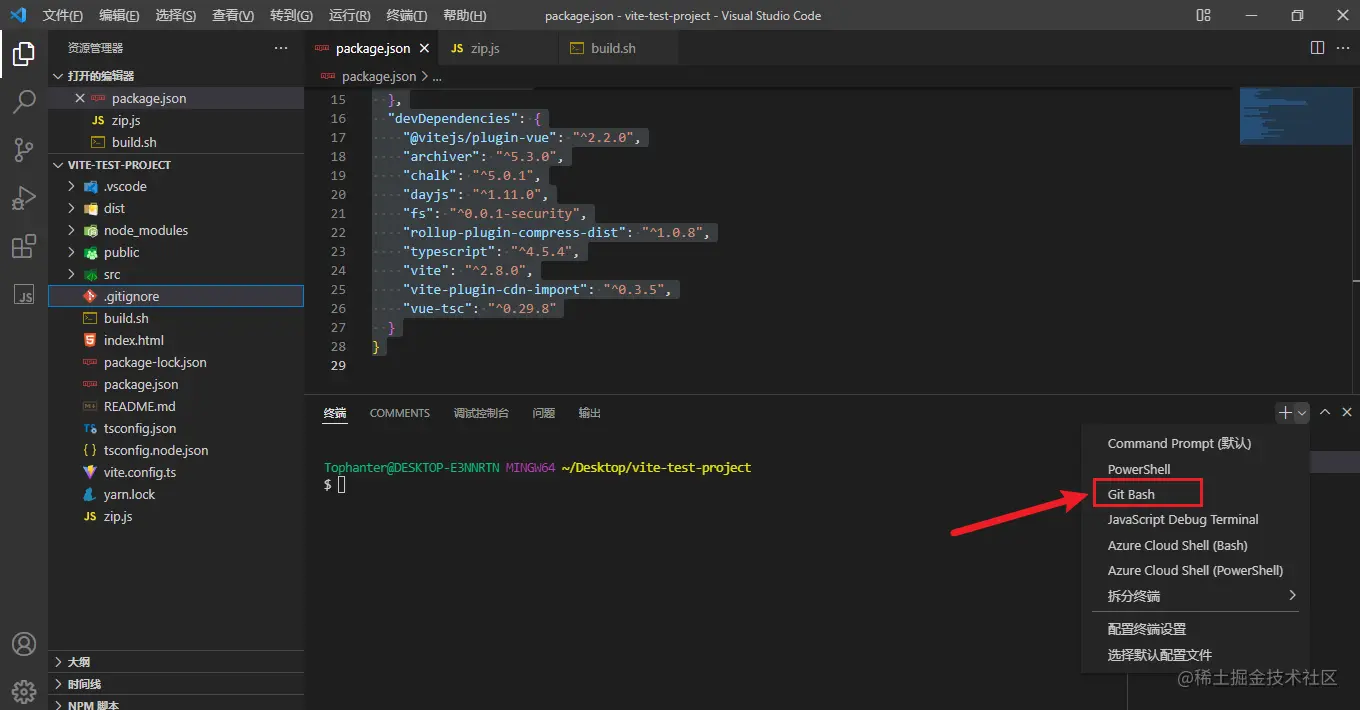Switch to 调试控制台 panel tab
The height and width of the screenshot is (710, 1360).
point(481,413)
